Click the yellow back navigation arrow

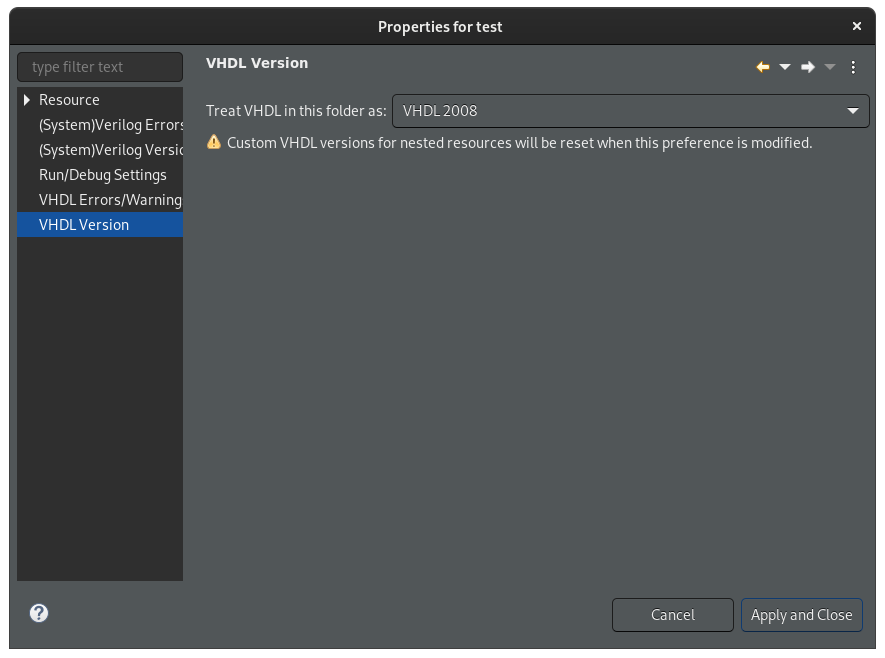click(x=763, y=67)
